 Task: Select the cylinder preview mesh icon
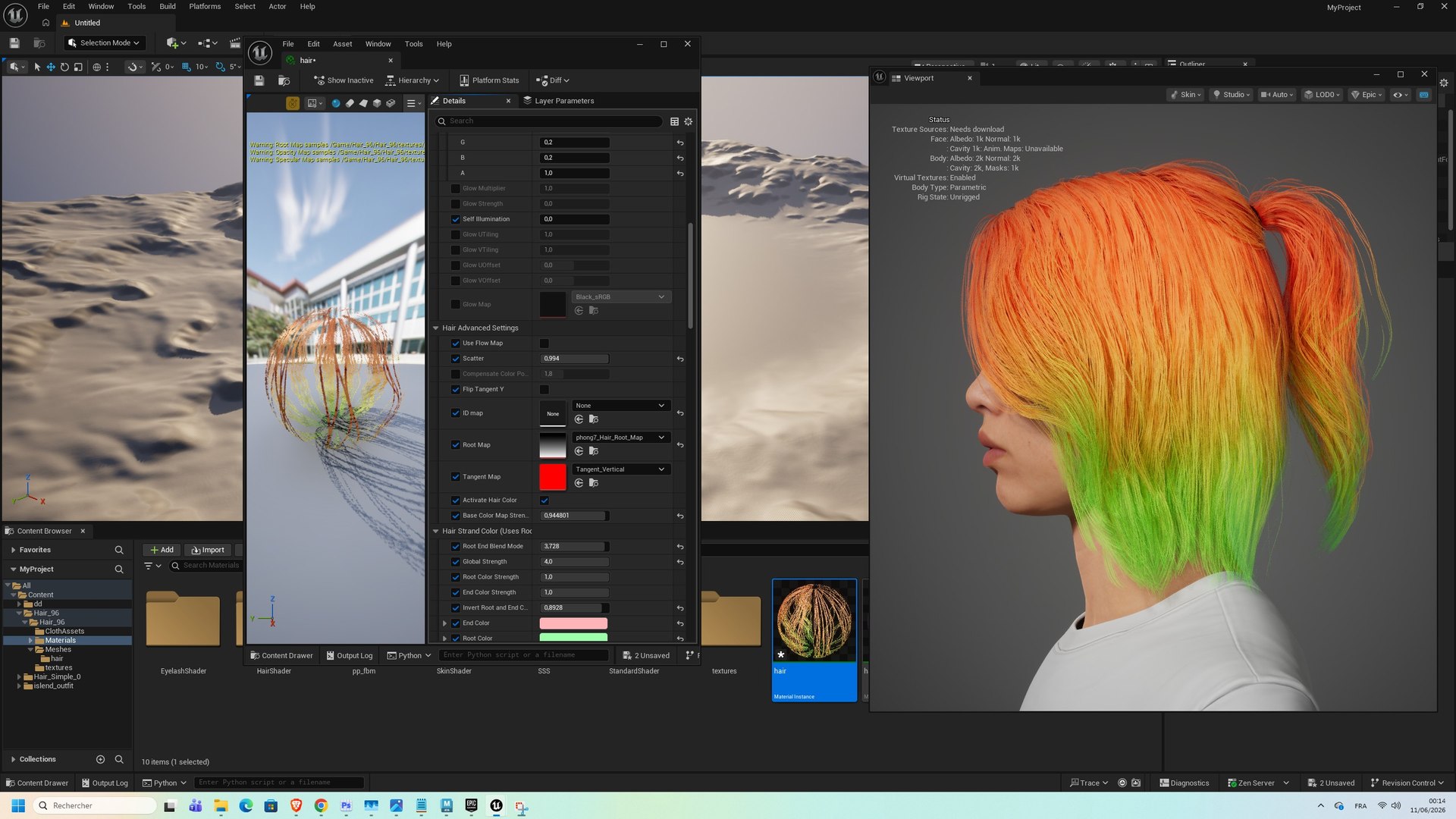point(350,103)
